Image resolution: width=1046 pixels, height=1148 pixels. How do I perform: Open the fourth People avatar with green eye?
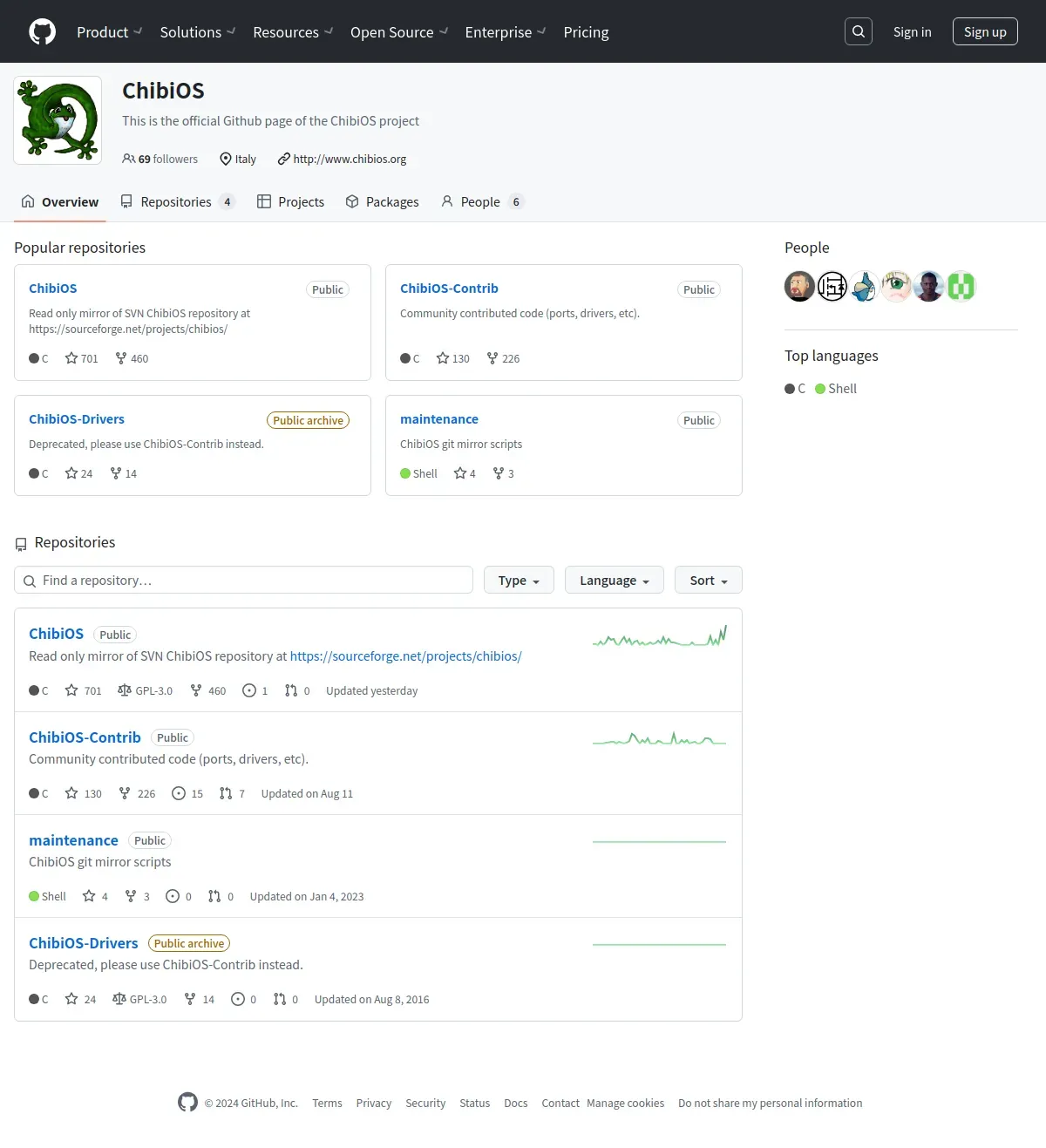click(896, 286)
